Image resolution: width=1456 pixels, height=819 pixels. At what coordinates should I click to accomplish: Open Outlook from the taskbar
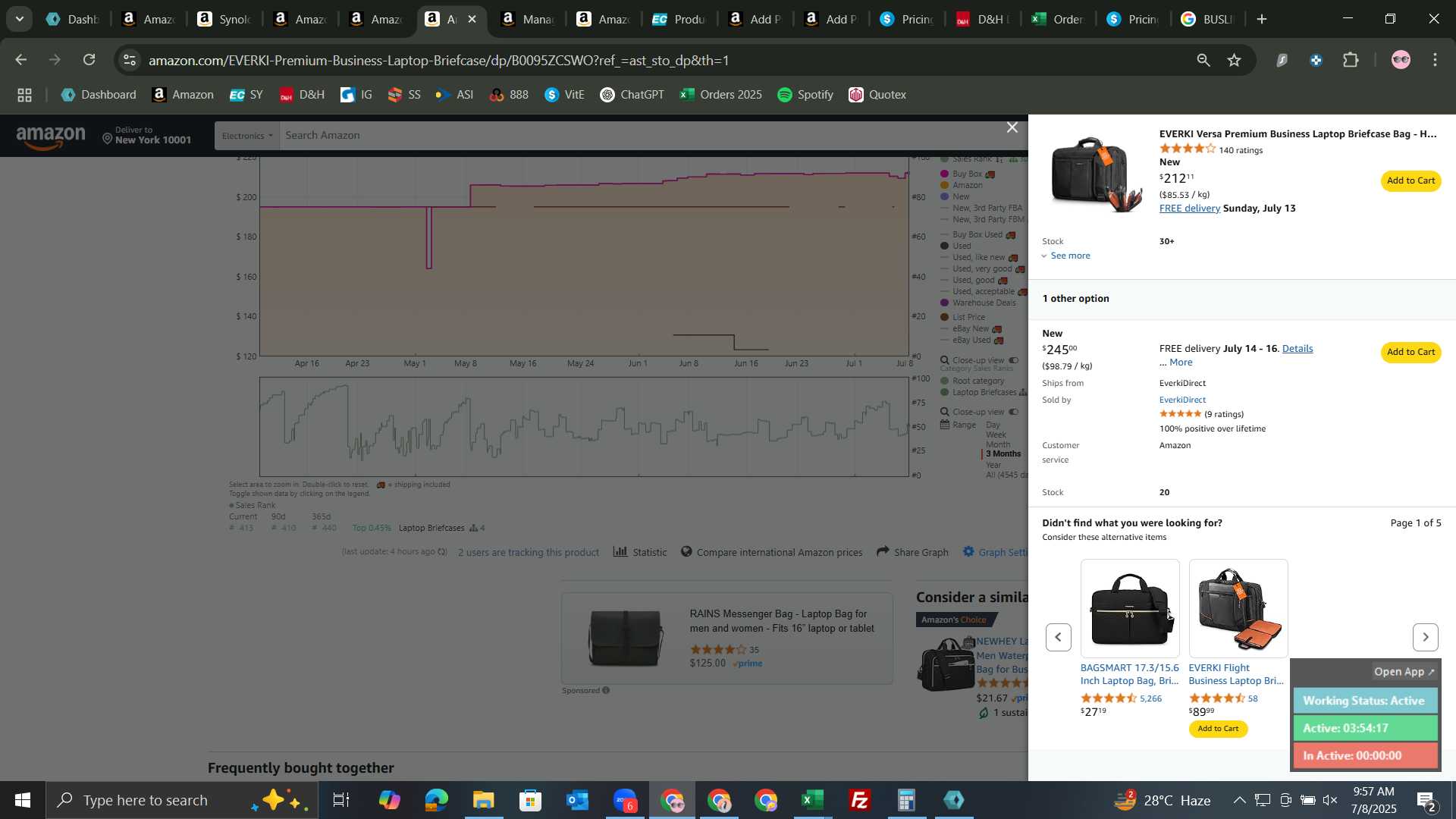pyautogui.click(x=577, y=800)
